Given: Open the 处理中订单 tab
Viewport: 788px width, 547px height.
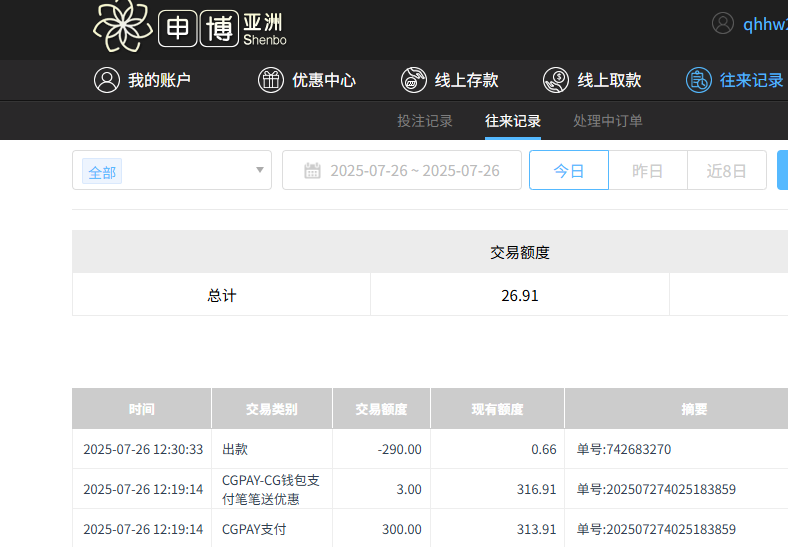Looking at the screenshot, I should pos(608,121).
